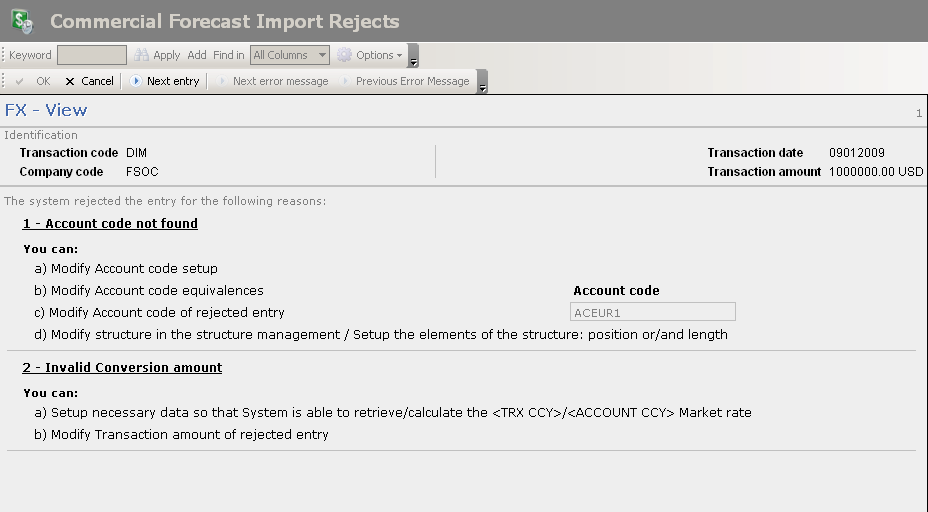The image size is (928, 512).
Task: Click the Next entry toolbar label
Action: (173, 81)
